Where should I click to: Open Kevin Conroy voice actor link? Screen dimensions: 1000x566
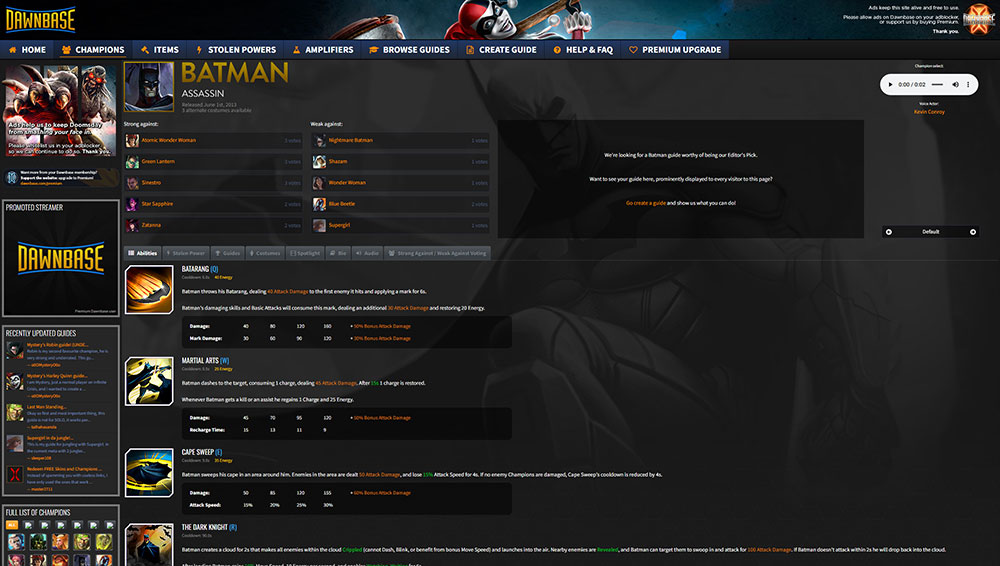click(x=929, y=112)
